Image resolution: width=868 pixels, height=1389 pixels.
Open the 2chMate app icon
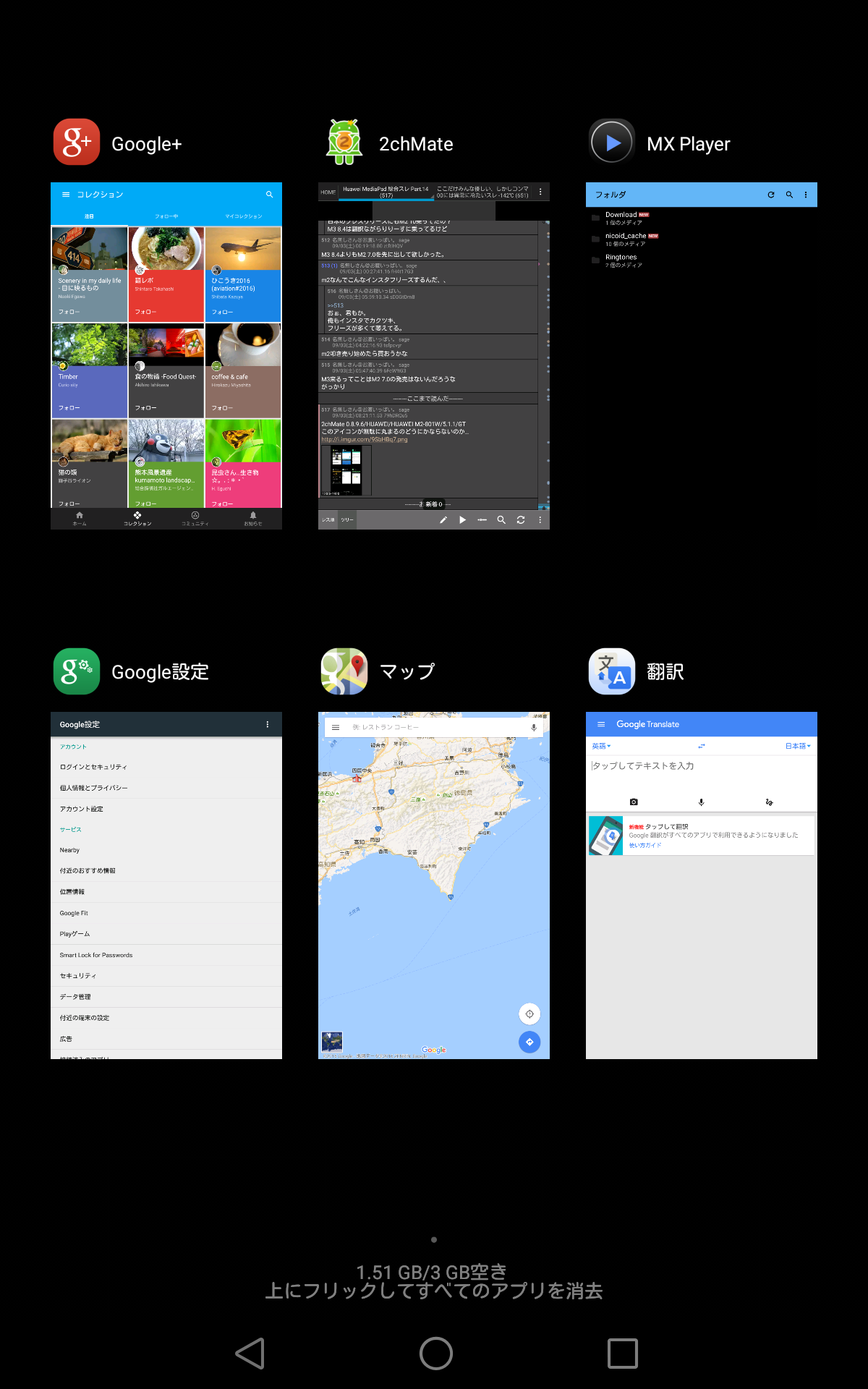pos(344,143)
